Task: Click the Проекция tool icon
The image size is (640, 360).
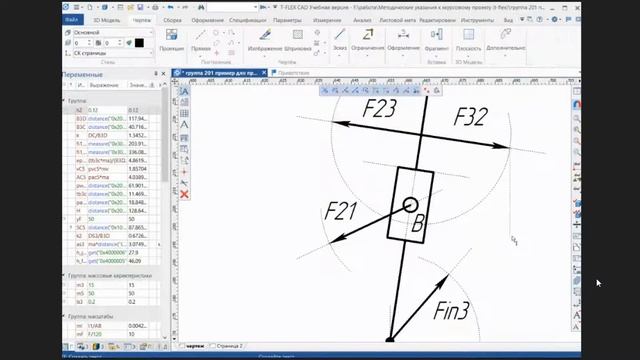Action: (x=171, y=35)
